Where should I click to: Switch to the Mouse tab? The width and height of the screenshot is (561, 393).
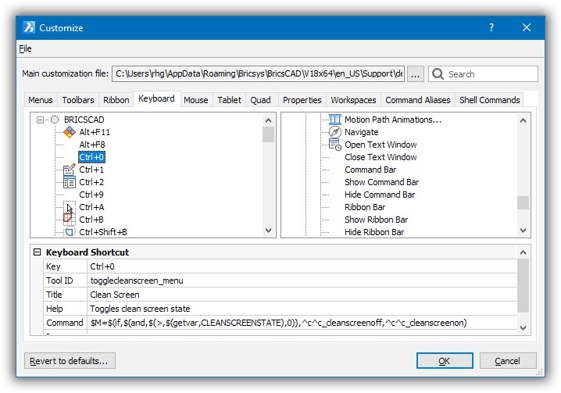tap(196, 100)
